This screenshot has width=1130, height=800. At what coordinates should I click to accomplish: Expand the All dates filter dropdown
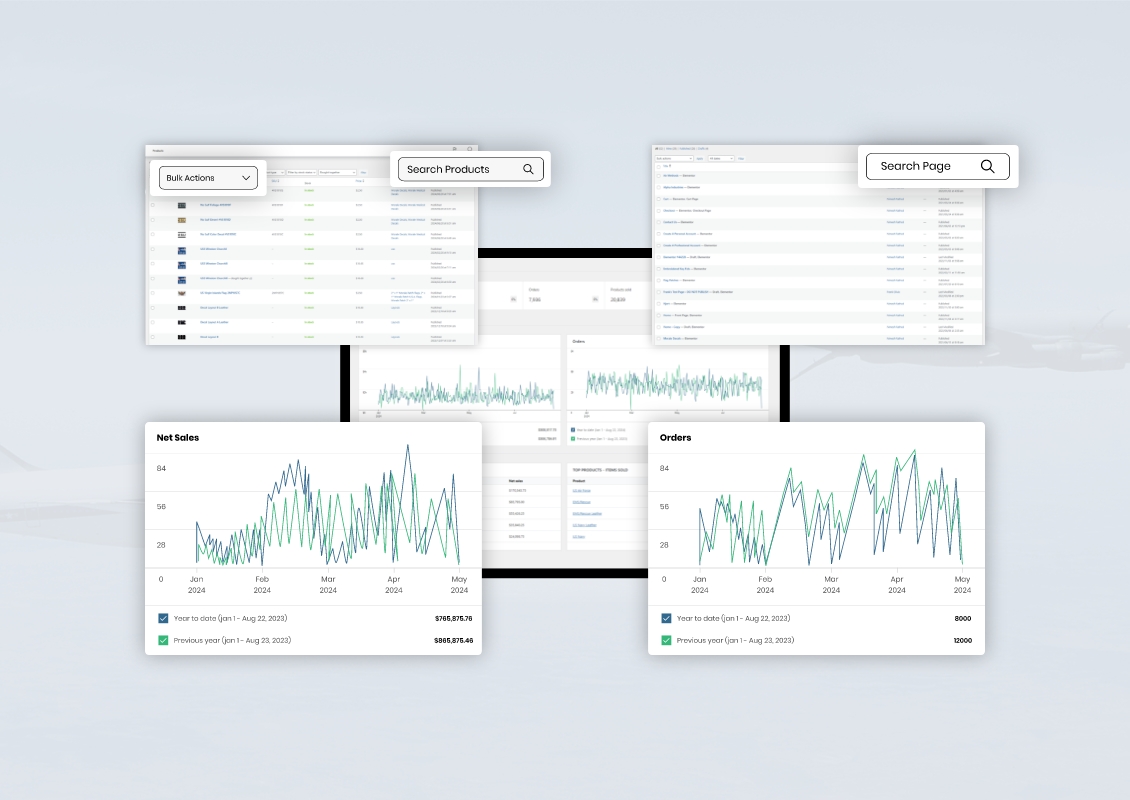[x=721, y=158]
